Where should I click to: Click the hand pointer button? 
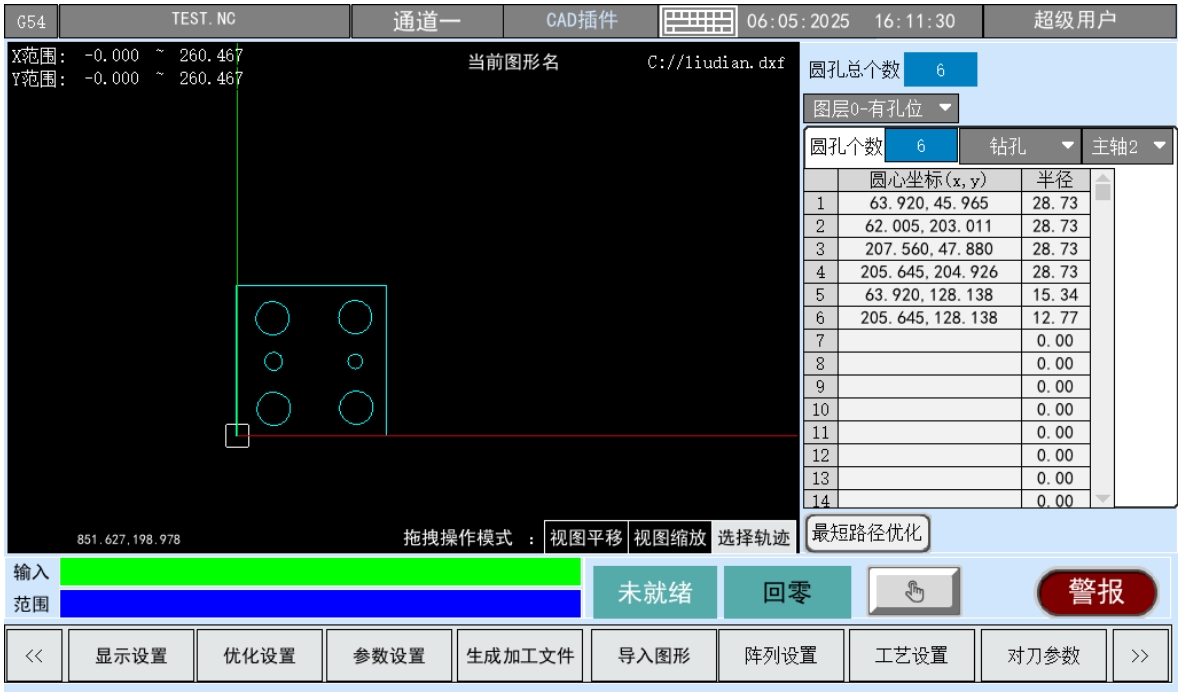914,592
